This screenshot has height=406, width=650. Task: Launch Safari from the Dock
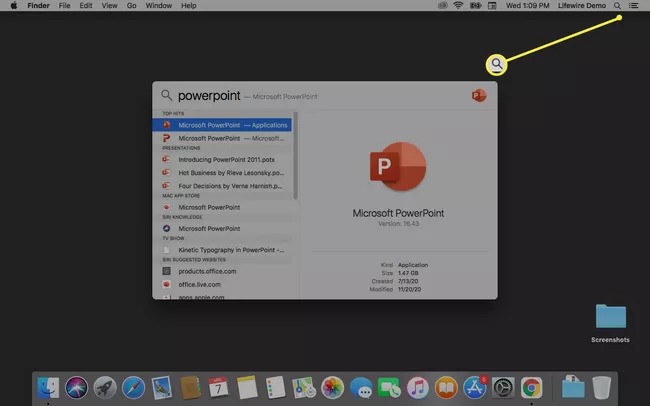[x=133, y=388]
